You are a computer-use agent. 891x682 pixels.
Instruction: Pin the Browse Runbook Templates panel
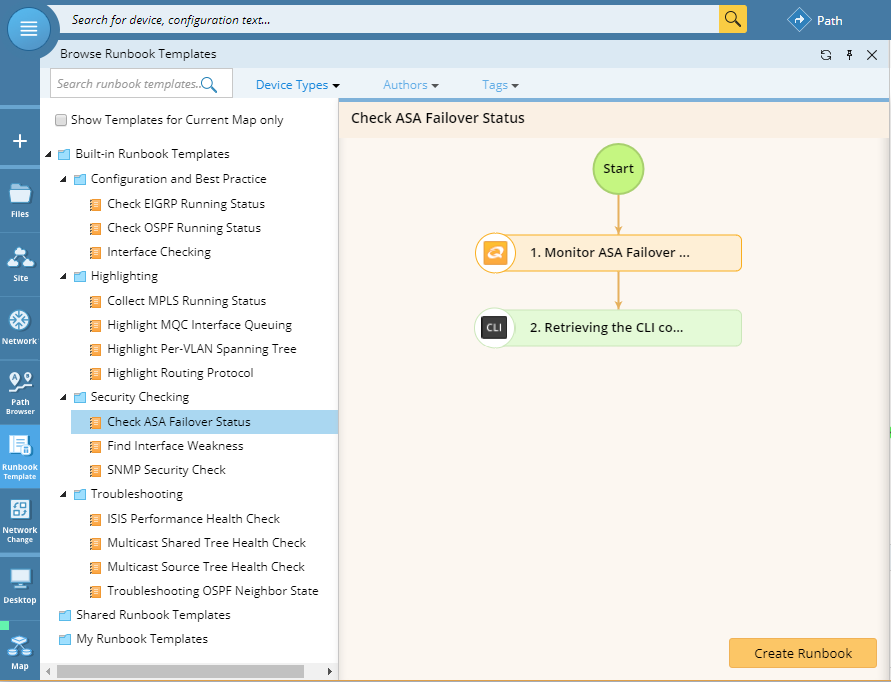849,55
